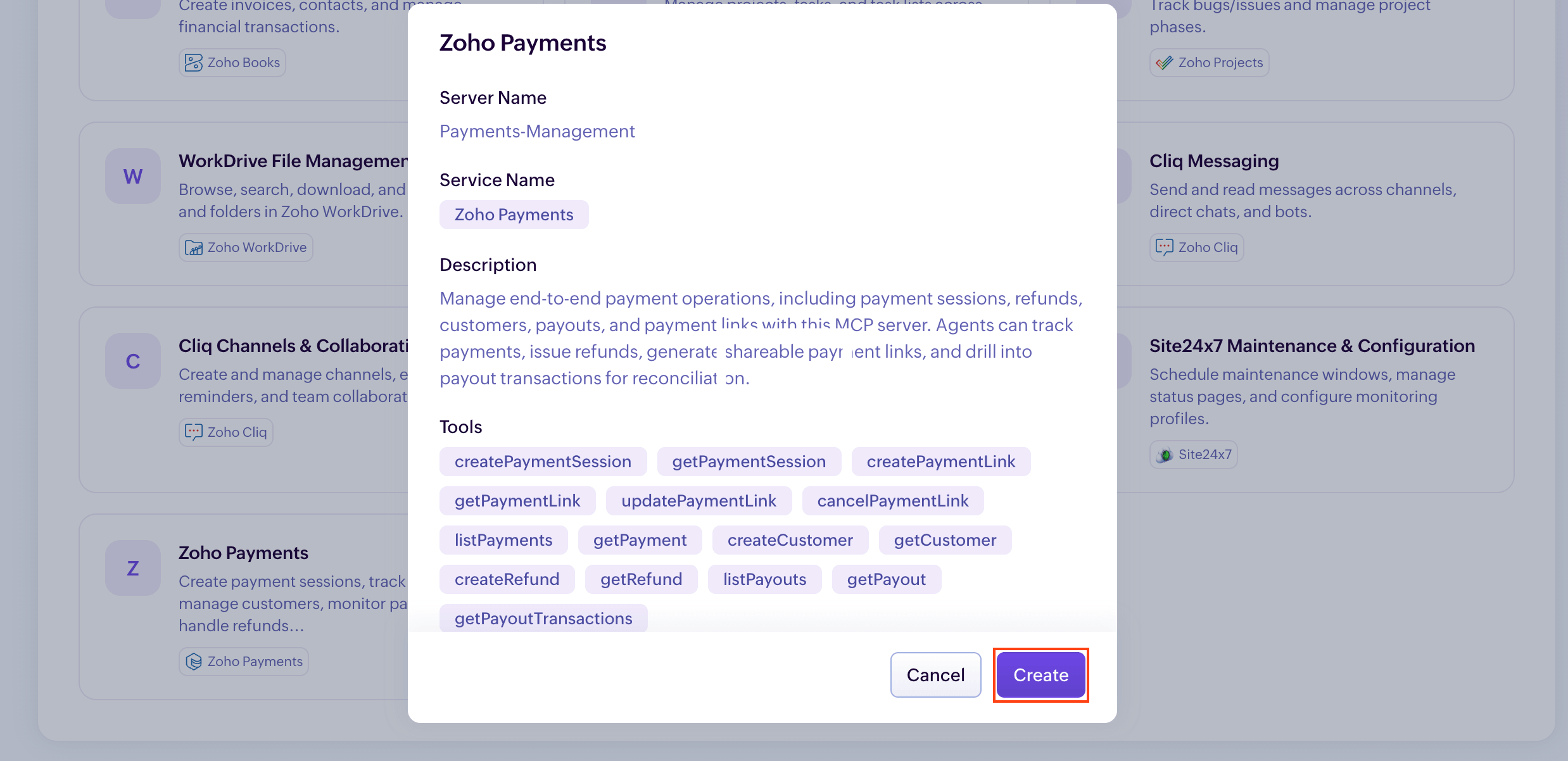This screenshot has height=761, width=1568.
Task: Click the Zoho Payments shield icon tag
Action: 194,662
